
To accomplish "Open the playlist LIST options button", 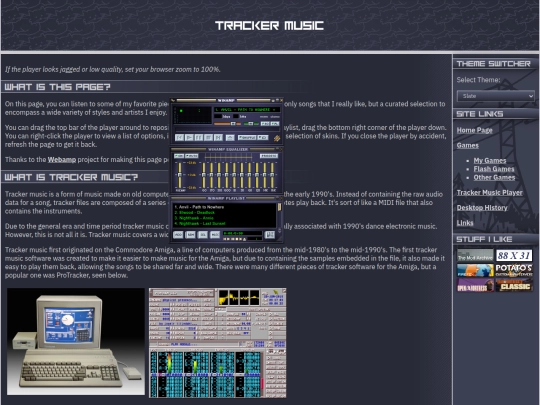I will click(x=270, y=235).
